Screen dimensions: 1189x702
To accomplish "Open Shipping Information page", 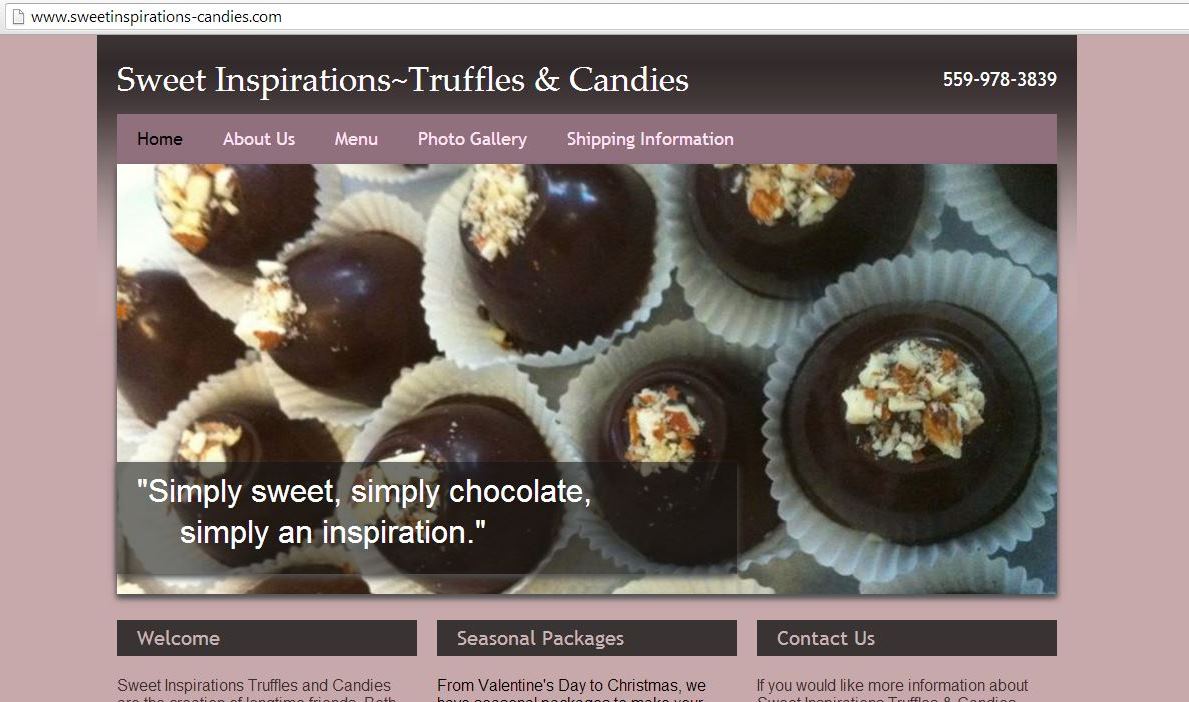I will pyautogui.click(x=650, y=139).
